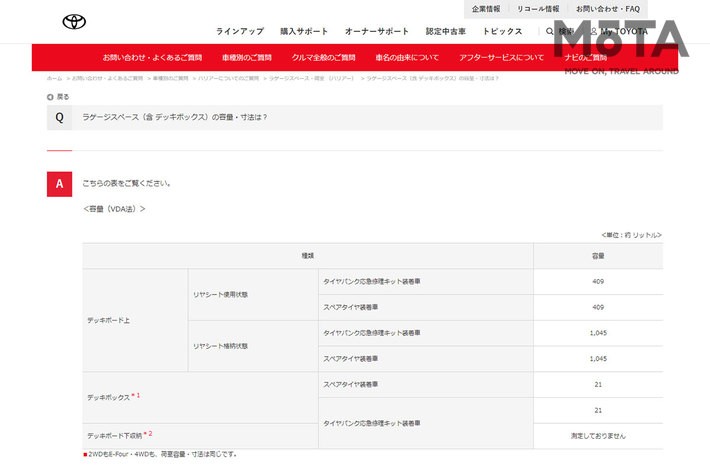710x473 pixels.
Task: Open the 車名の由来について tab
Action: point(407,58)
